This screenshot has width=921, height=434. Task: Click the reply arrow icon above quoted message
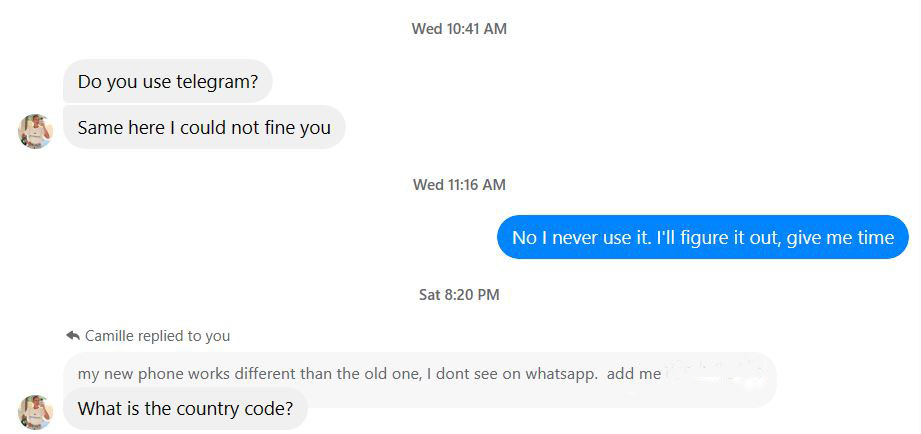coord(72,336)
